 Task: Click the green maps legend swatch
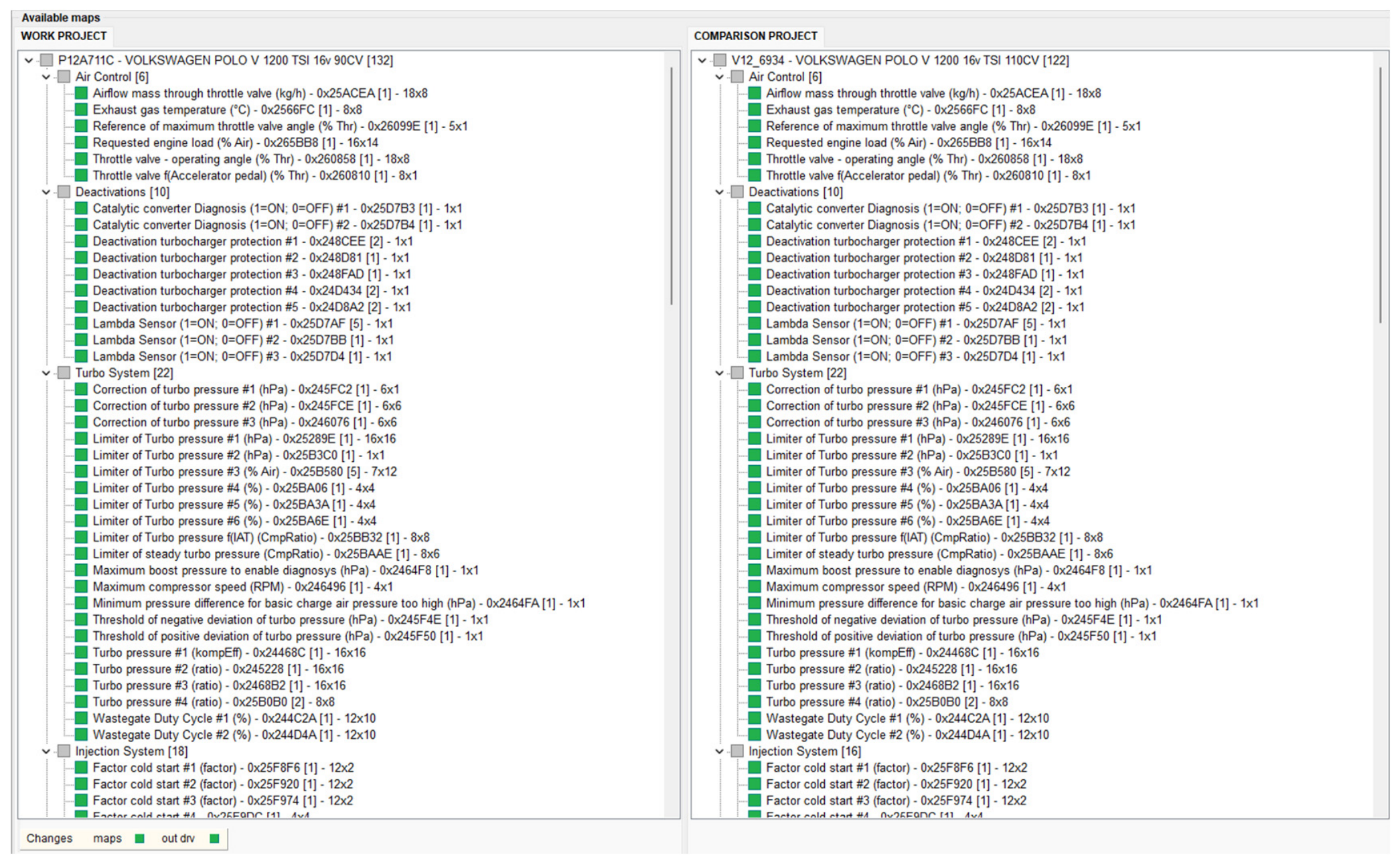tap(140, 839)
